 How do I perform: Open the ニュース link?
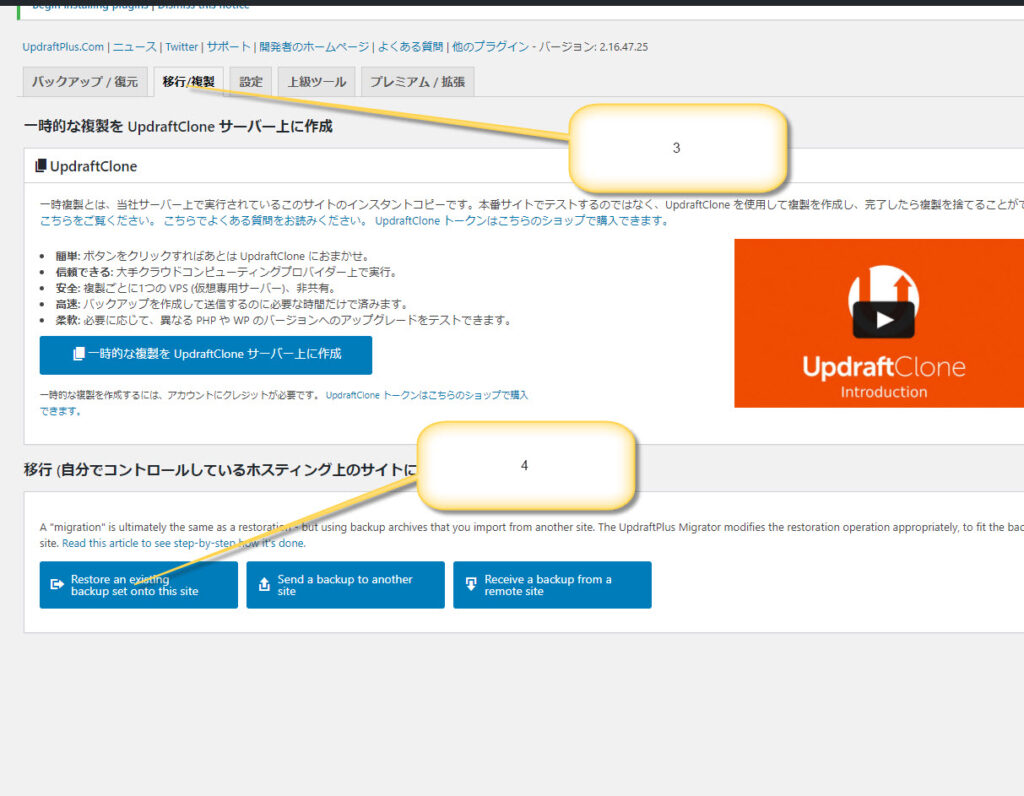[135, 47]
